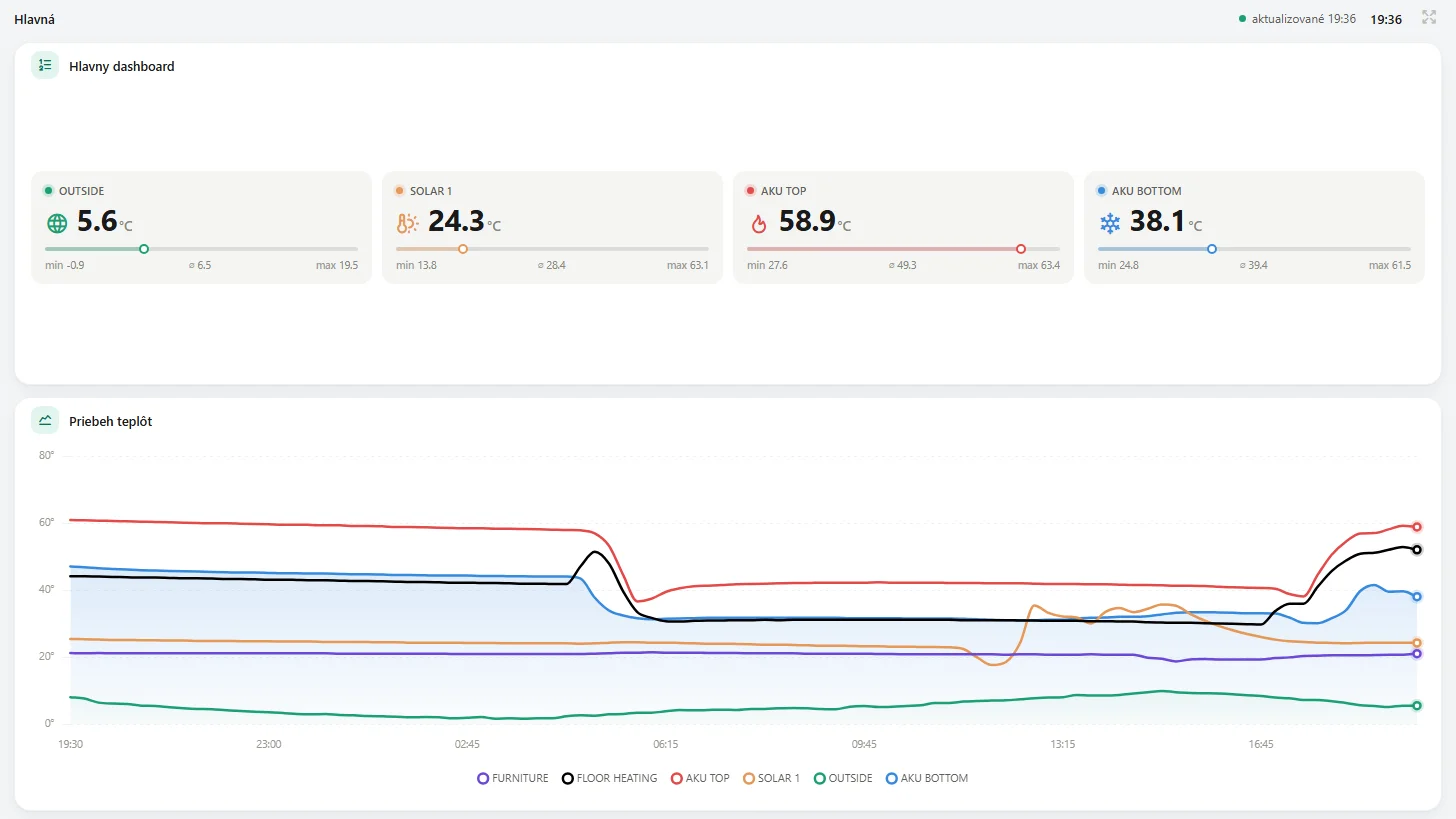
Task: Click the AKU TOP temperature range handle
Action: pos(1021,249)
